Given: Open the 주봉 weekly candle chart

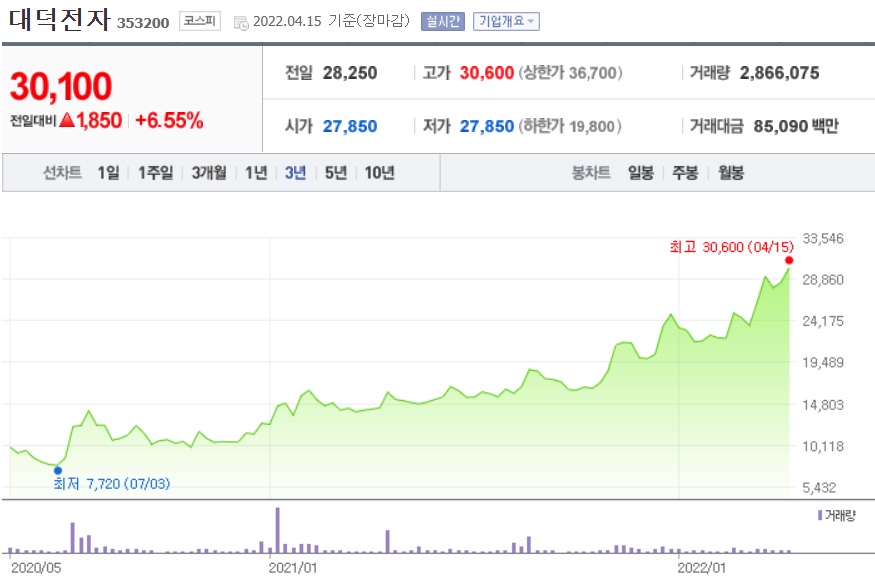Looking at the screenshot, I should pos(685,172).
